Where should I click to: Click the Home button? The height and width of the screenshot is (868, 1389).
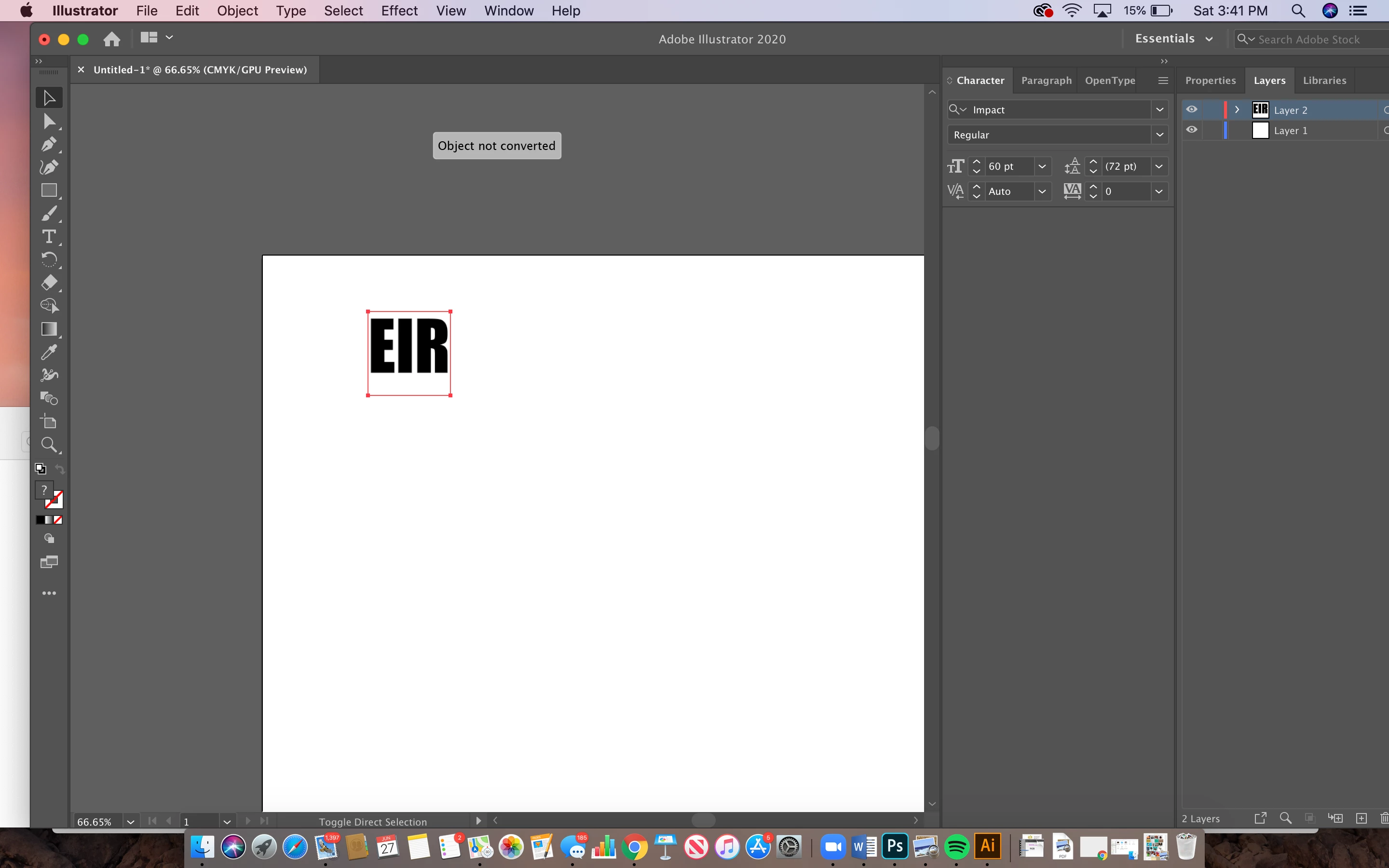coord(111,39)
